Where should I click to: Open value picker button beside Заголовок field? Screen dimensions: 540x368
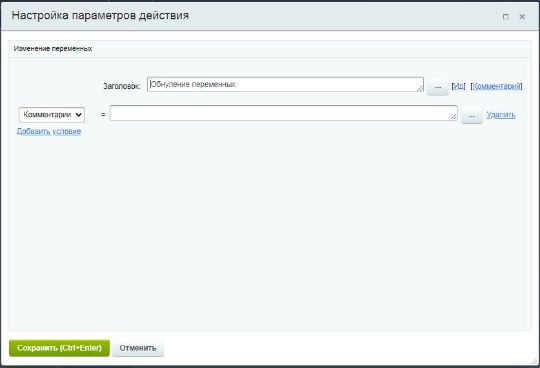click(x=437, y=87)
